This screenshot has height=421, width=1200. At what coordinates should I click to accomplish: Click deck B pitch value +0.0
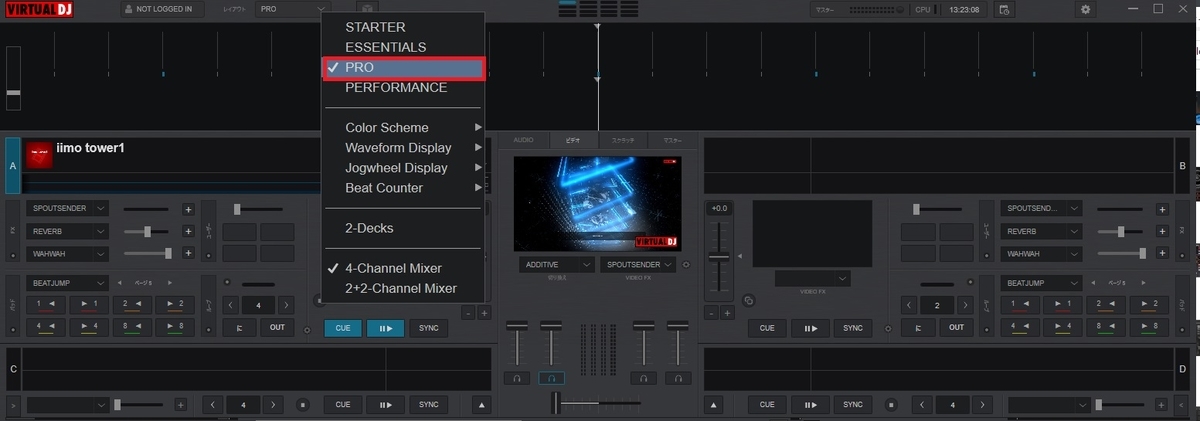[718, 209]
